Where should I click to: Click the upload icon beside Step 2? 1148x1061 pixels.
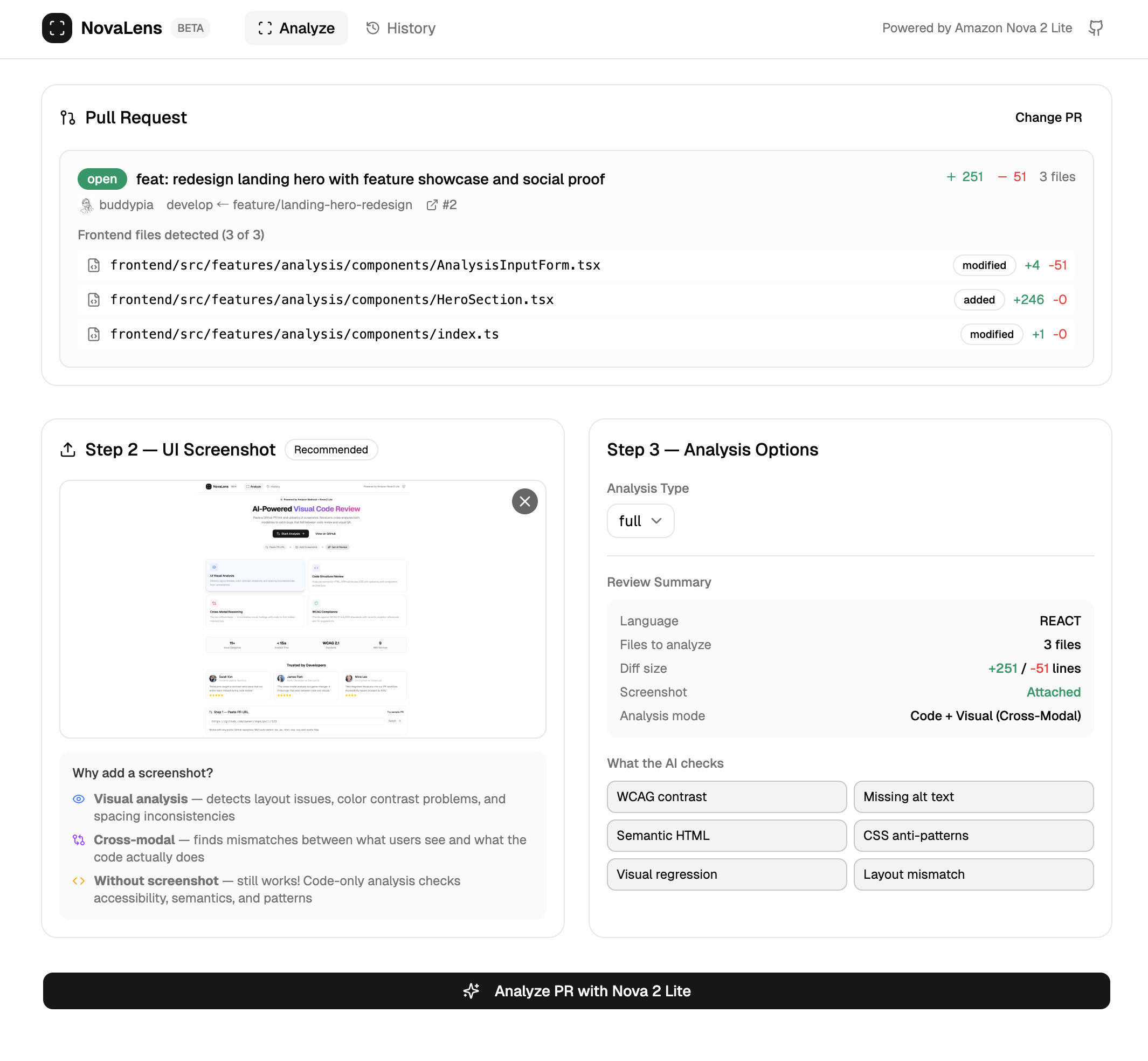[x=68, y=450]
